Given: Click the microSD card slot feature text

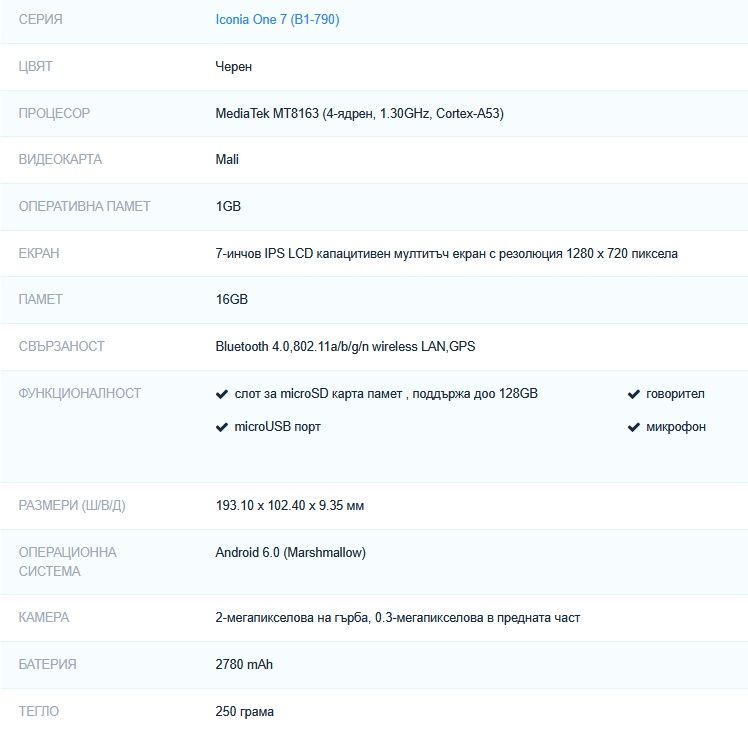Looking at the screenshot, I should tap(386, 394).
